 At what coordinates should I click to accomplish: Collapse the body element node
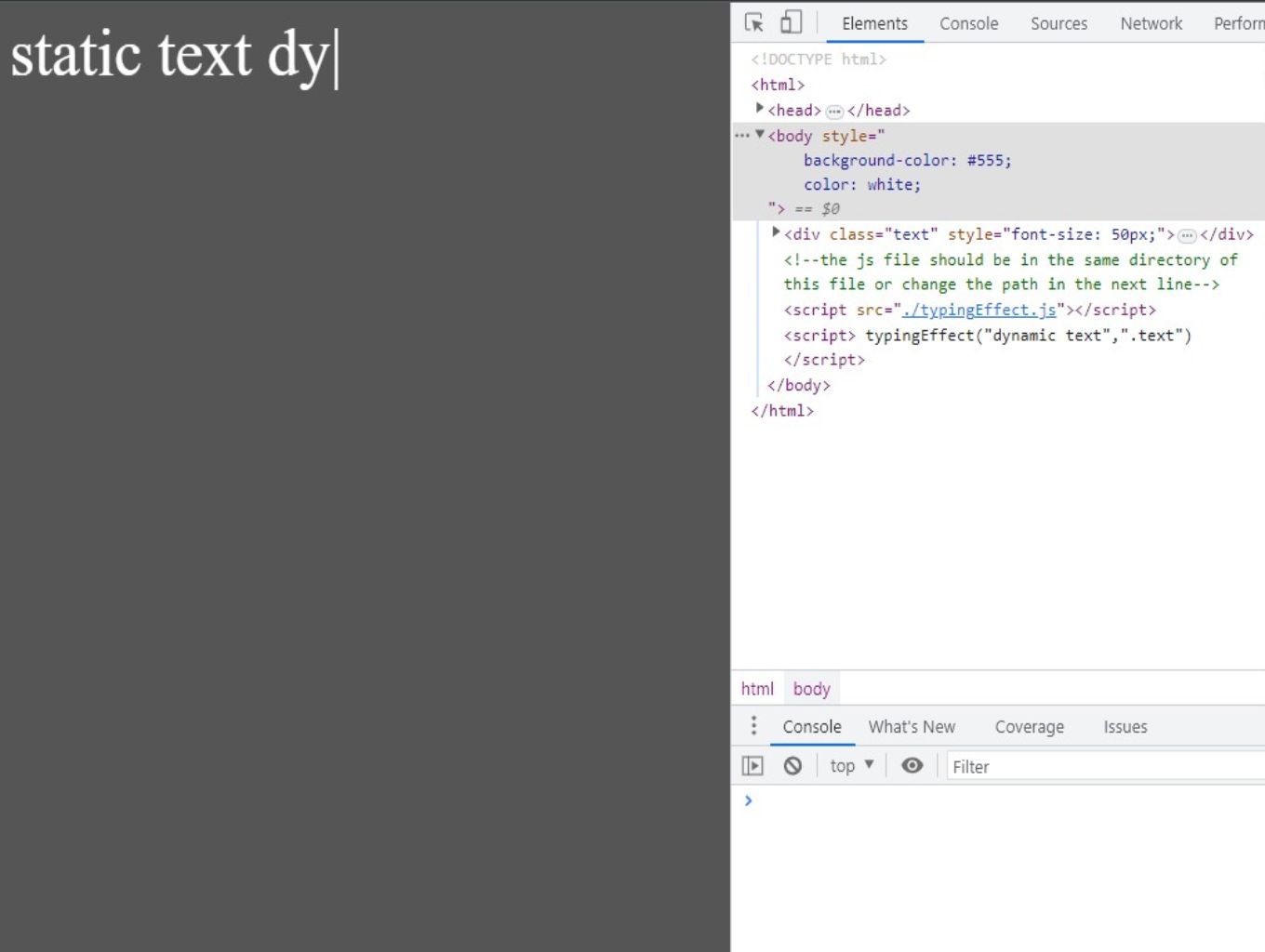(760, 135)
